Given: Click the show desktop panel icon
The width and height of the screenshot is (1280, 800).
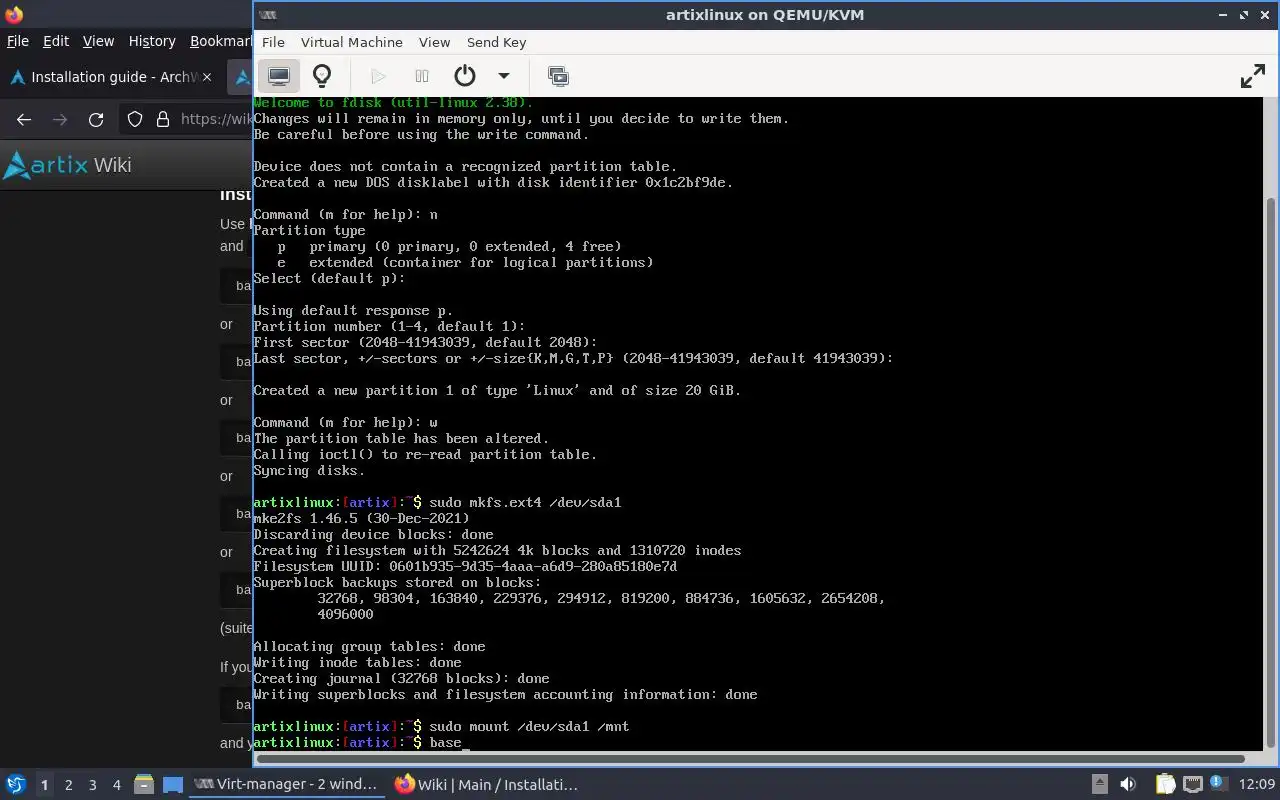Looking at the screenshot, I should coord(173,785).
